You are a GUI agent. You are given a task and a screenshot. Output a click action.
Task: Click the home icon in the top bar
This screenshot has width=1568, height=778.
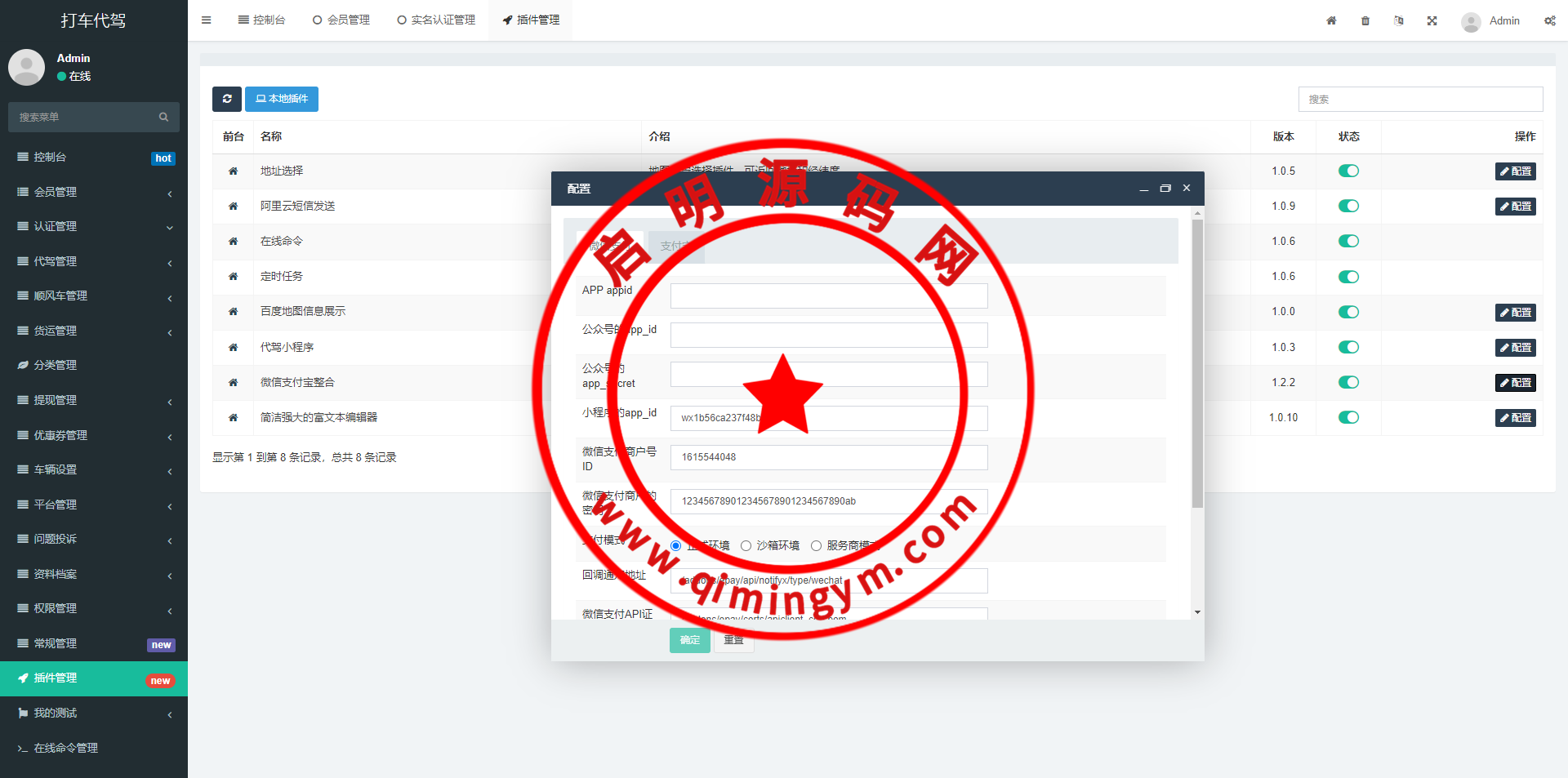coord(1331,20)
